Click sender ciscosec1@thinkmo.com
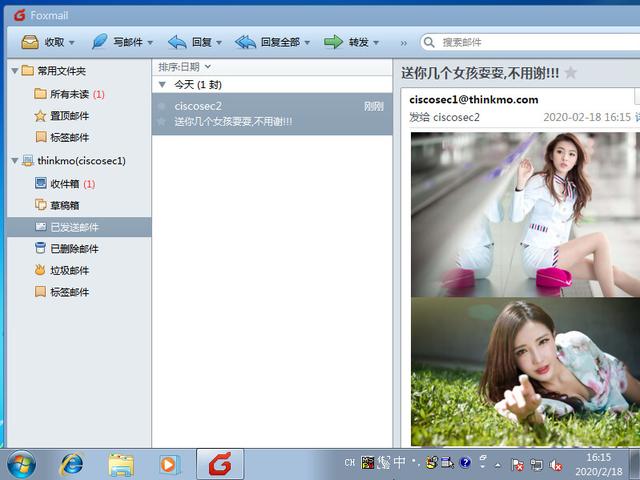The height and width of the screenshot is (480, 640). coord(473,100)
